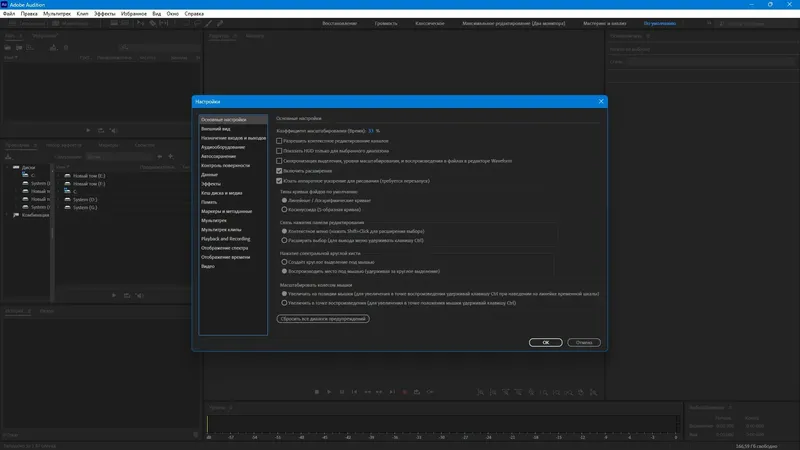Open the Файл menu
Screen dimensions: 800x450
tap(9, 14)
